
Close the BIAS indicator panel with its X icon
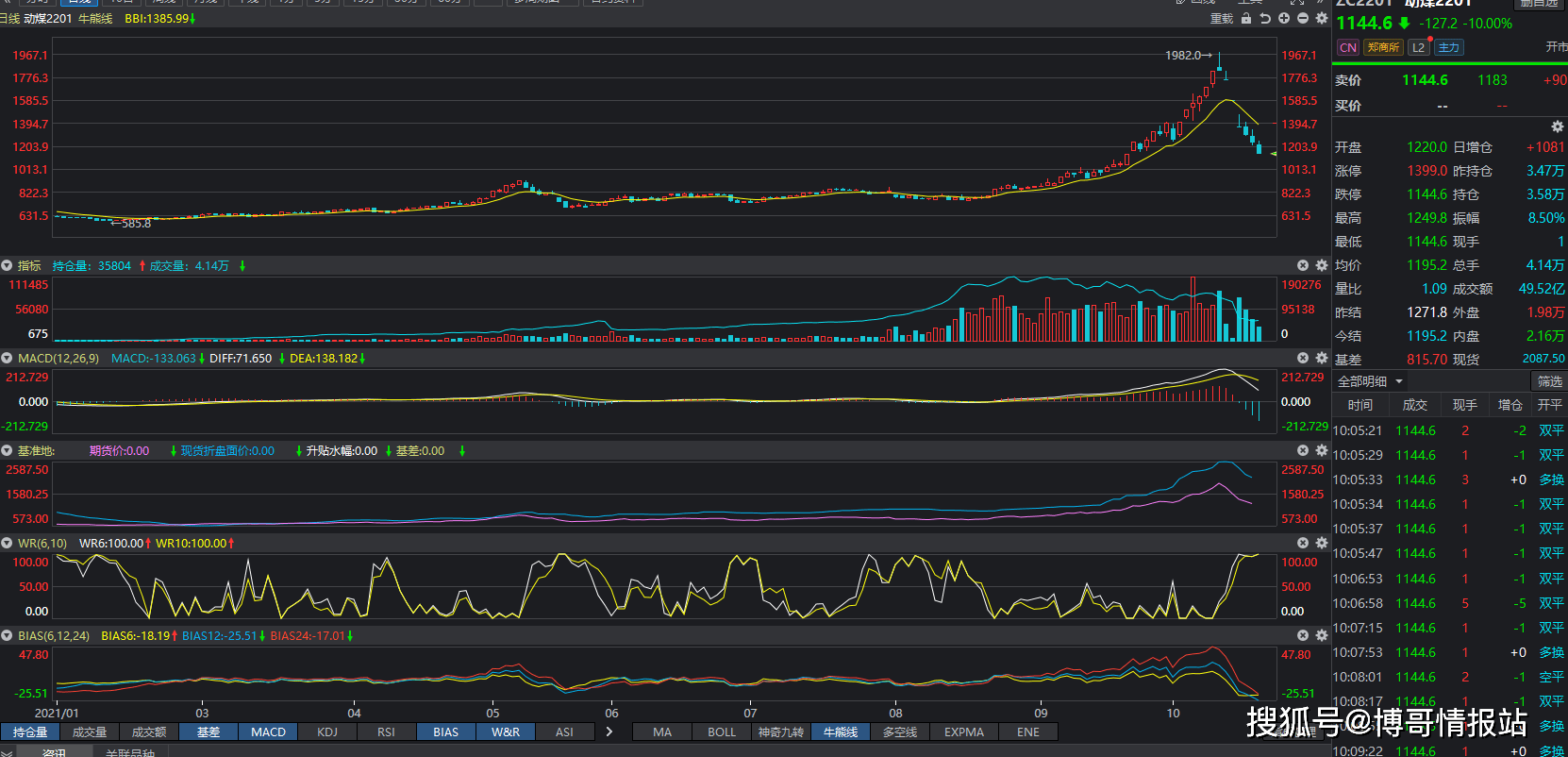(1303, 636)
